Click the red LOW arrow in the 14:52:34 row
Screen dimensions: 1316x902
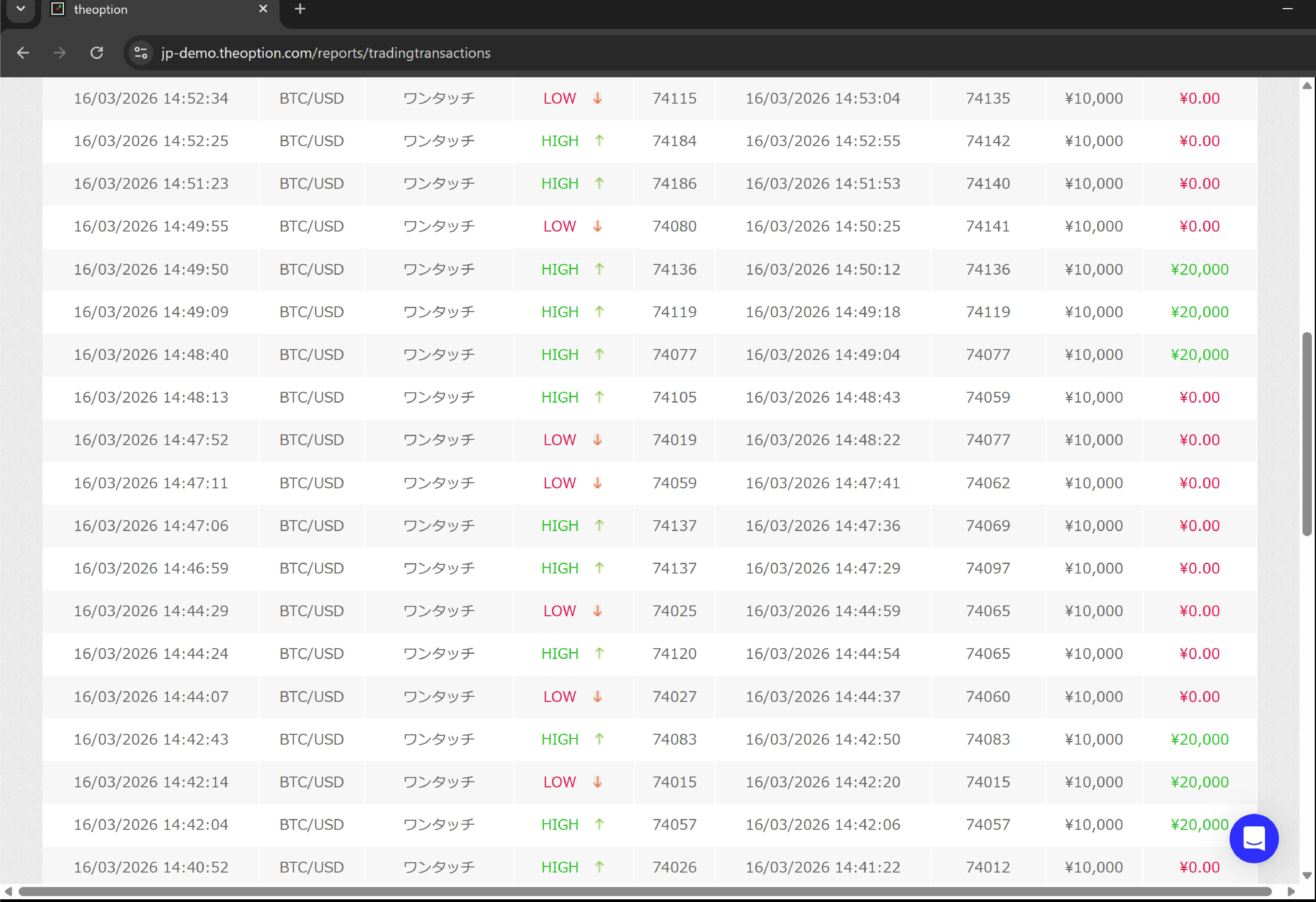[597, 98]
